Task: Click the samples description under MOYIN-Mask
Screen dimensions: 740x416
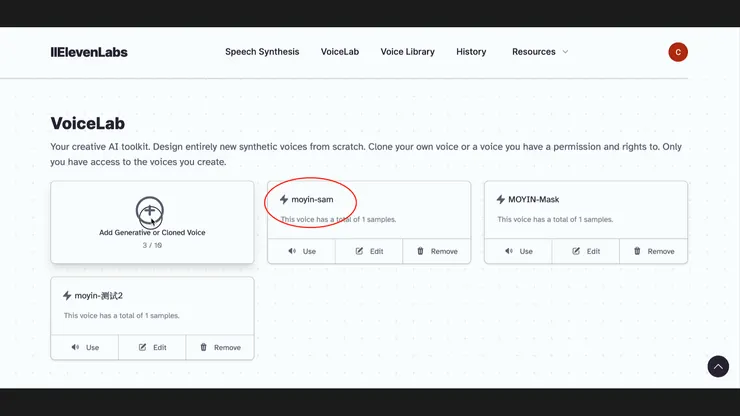Action: tap(555, 219)
